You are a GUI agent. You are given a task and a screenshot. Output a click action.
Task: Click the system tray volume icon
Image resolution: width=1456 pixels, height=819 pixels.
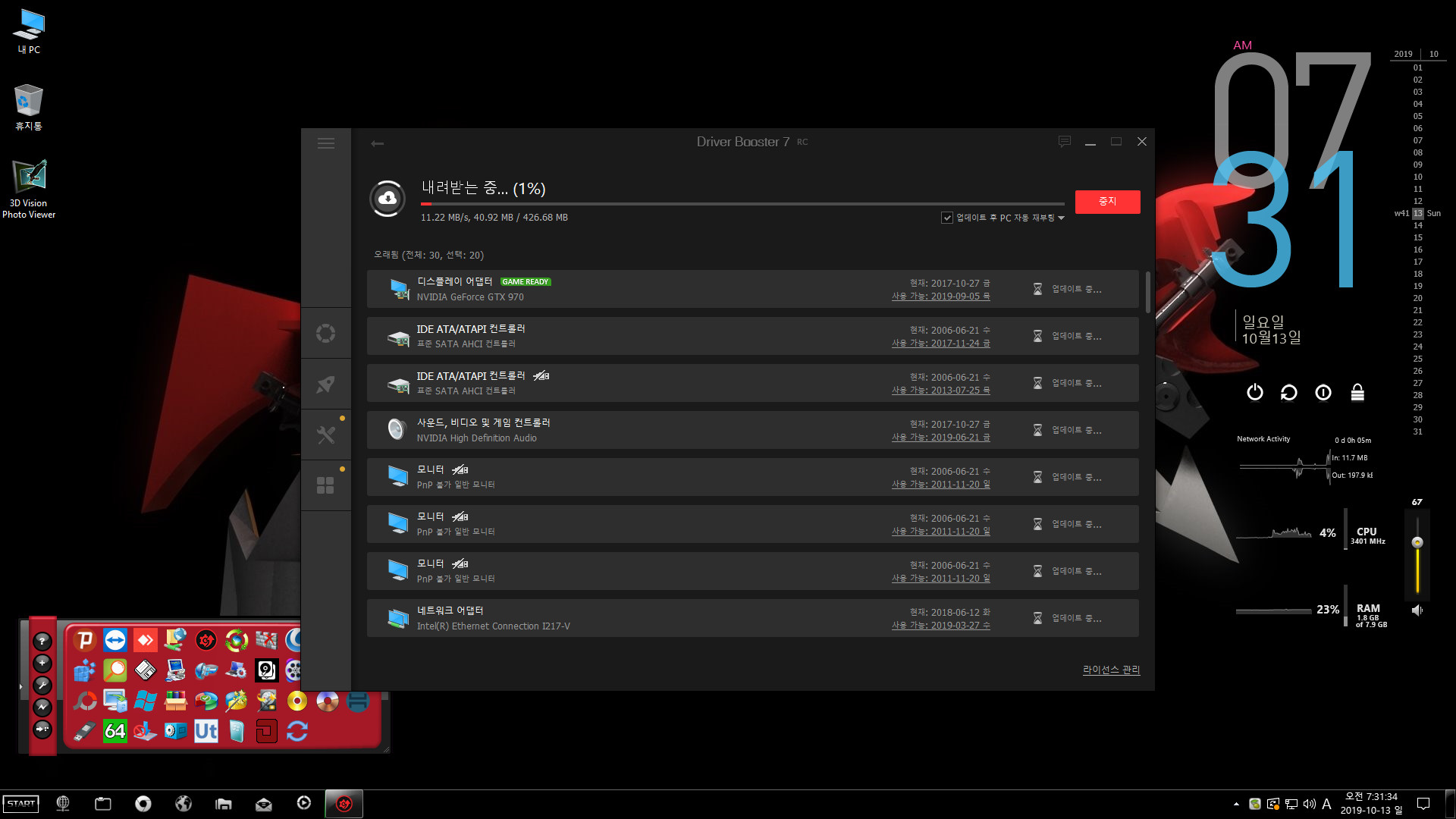point(1310,804)
